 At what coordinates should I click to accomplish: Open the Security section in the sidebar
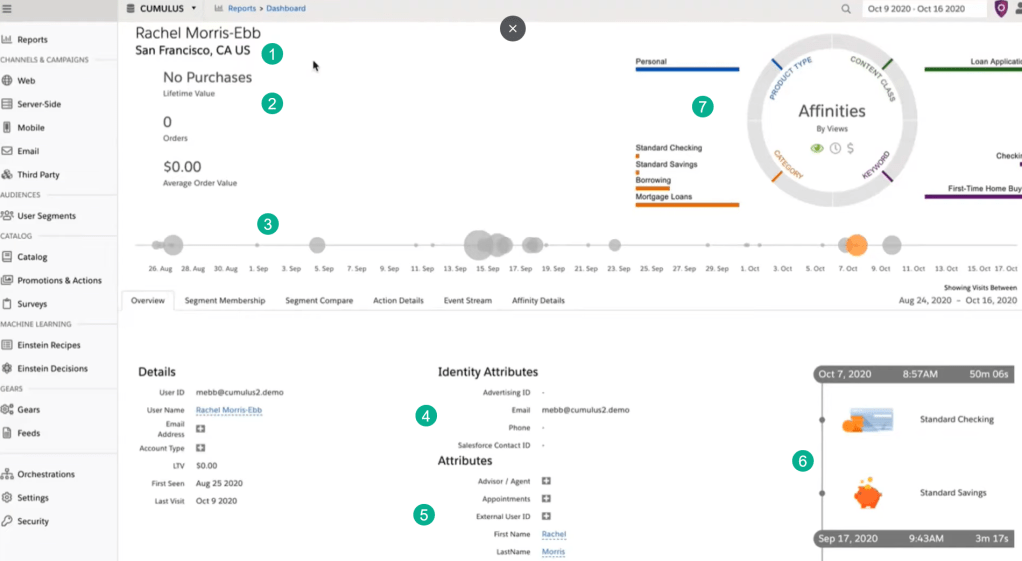coord(32,521)
